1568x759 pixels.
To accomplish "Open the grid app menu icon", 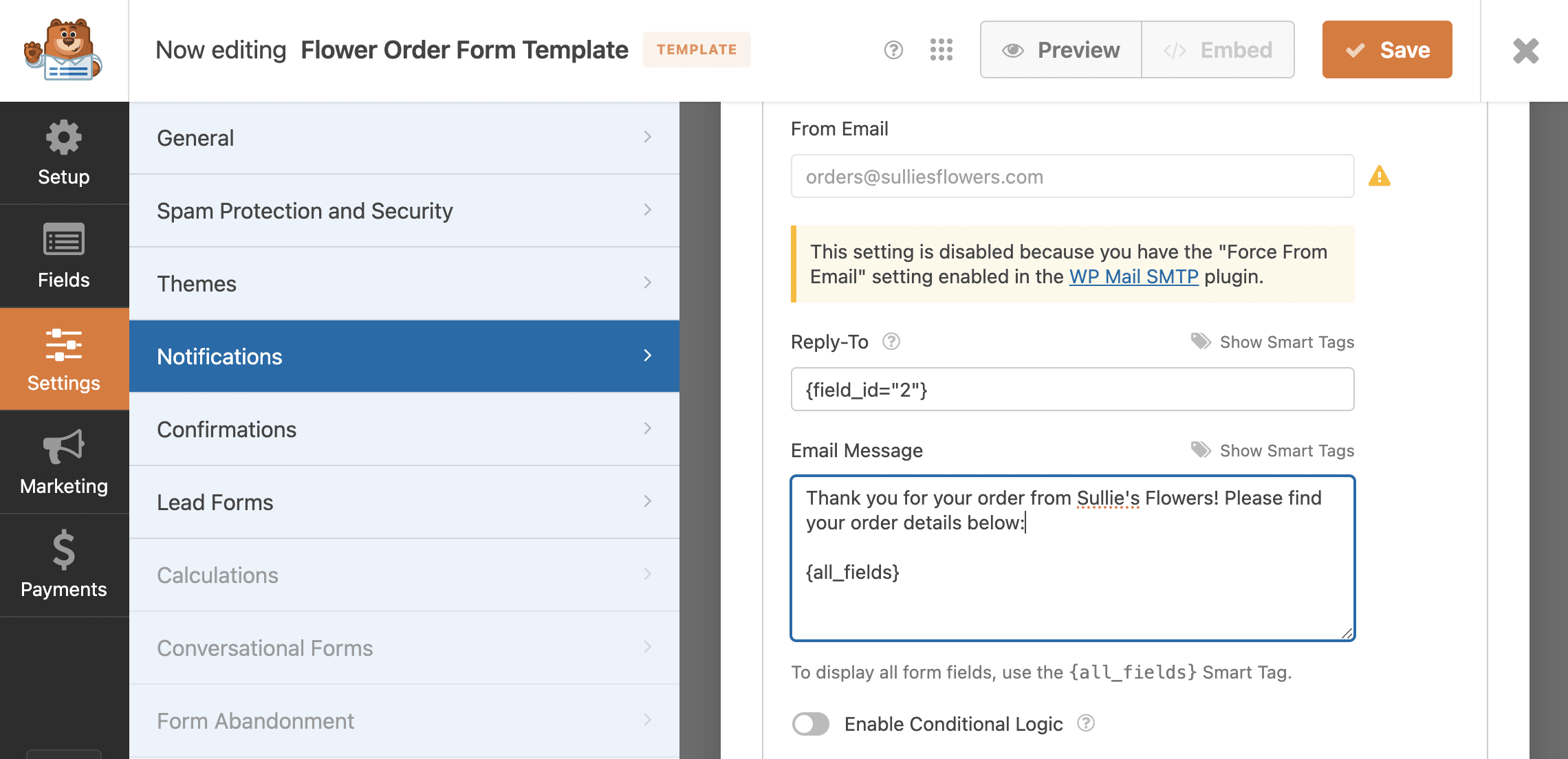I will (x=940, y=49).
